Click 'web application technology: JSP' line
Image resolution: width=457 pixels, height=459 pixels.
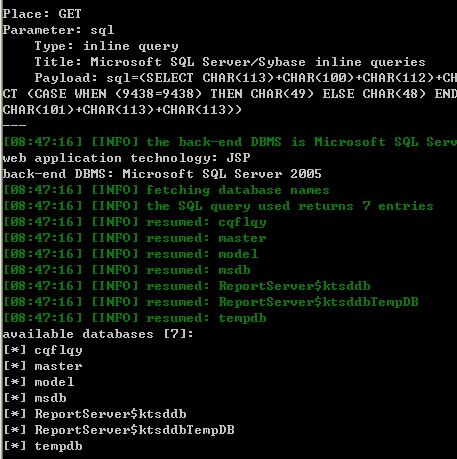126,158
